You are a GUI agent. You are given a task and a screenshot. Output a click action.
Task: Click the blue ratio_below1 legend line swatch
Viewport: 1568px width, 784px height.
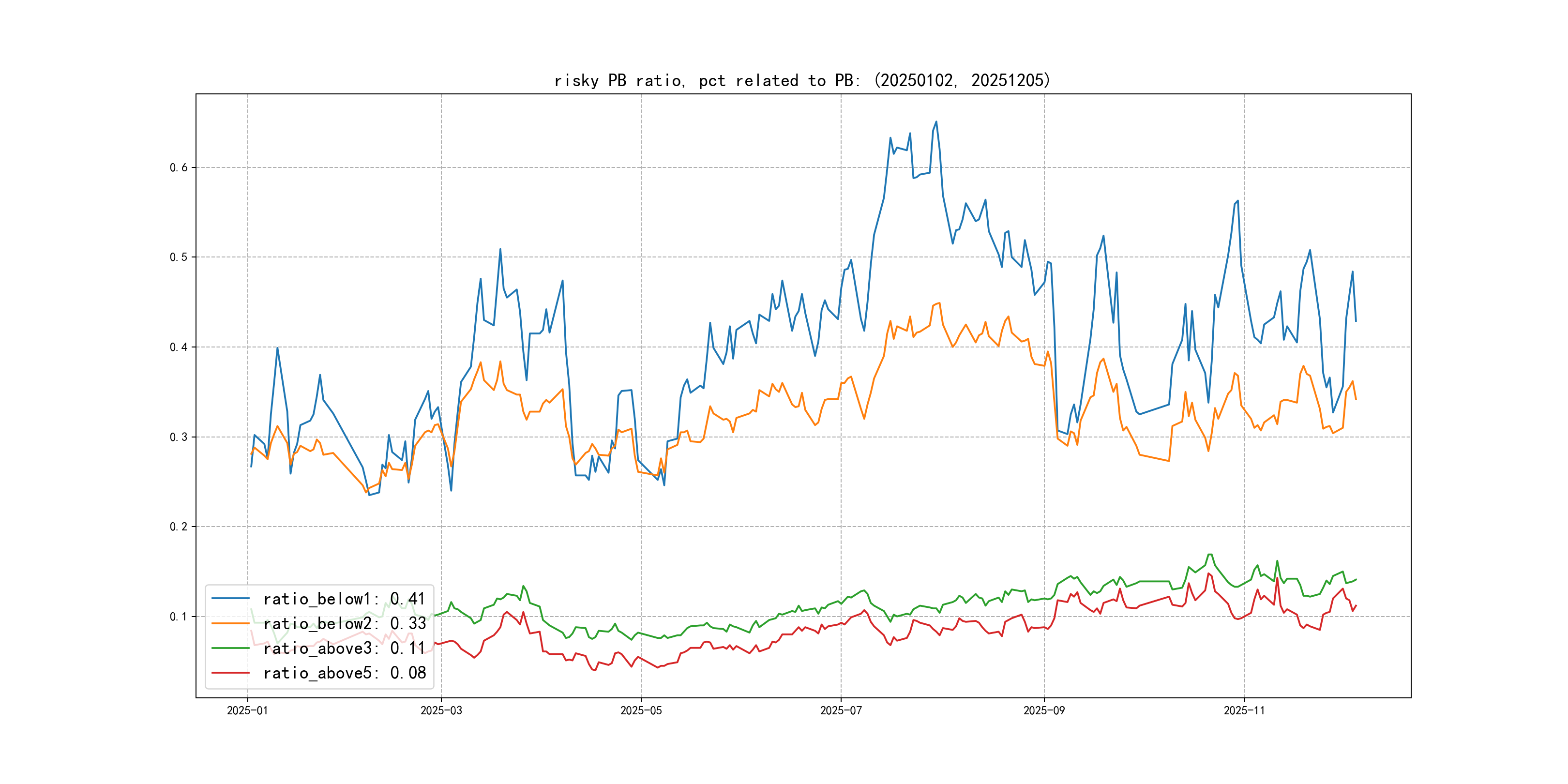click(x=230, y=599)
